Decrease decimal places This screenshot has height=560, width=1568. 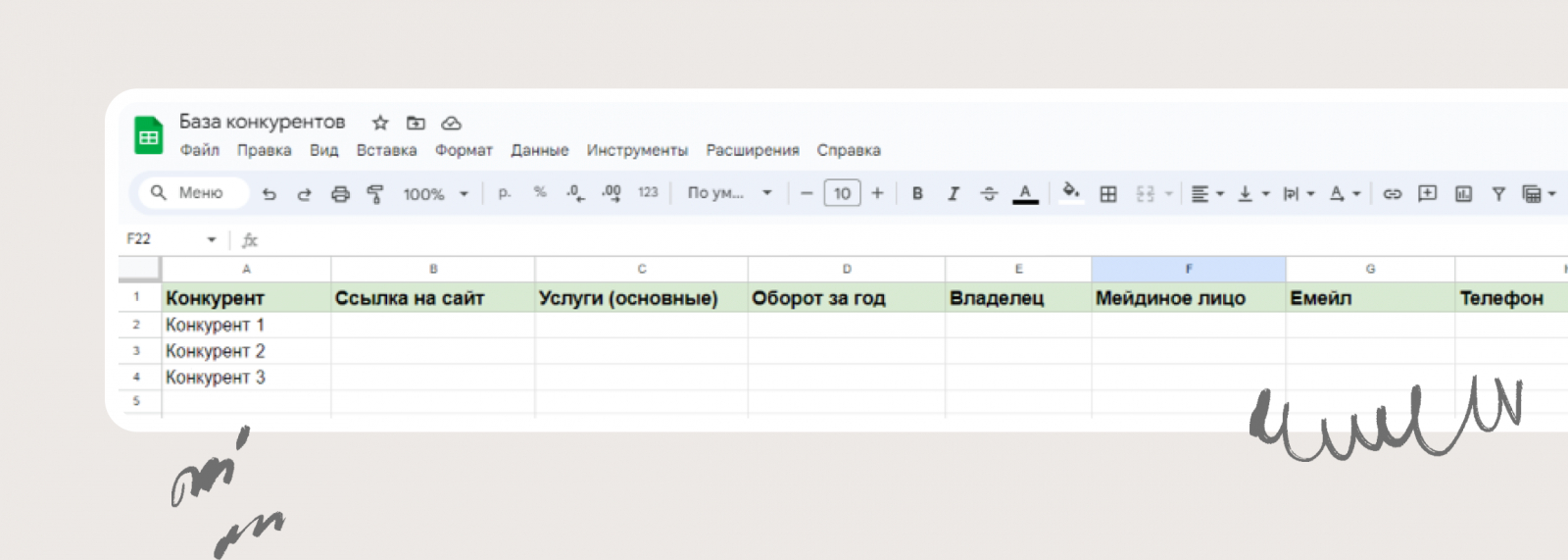click(x=575, y=193)
